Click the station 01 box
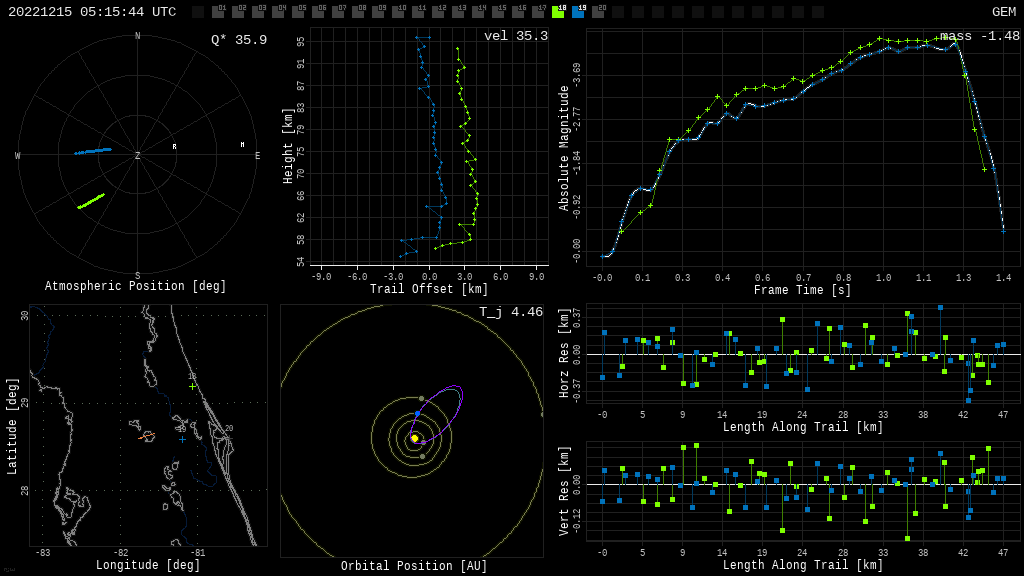 218,12
